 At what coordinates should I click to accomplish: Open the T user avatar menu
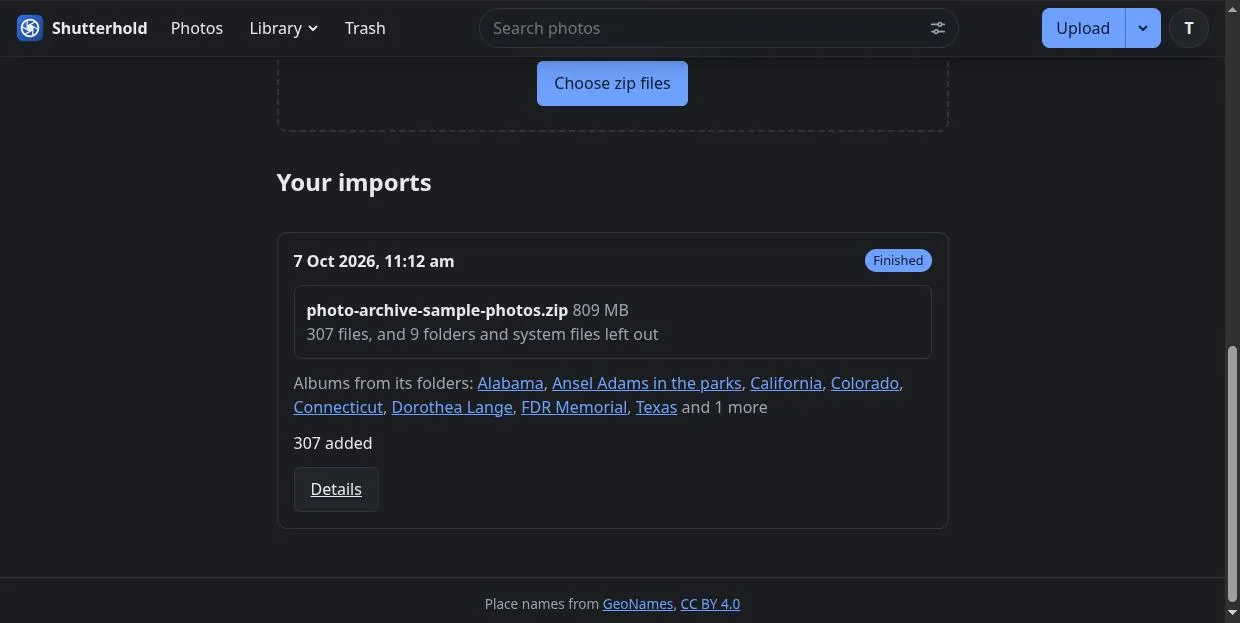(x=1189, y=28)
